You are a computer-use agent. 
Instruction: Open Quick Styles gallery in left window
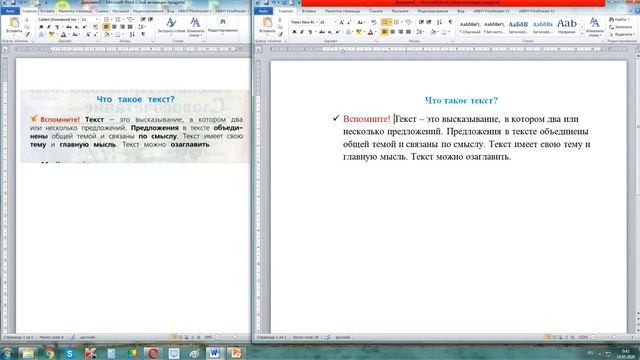click(171, 27)
